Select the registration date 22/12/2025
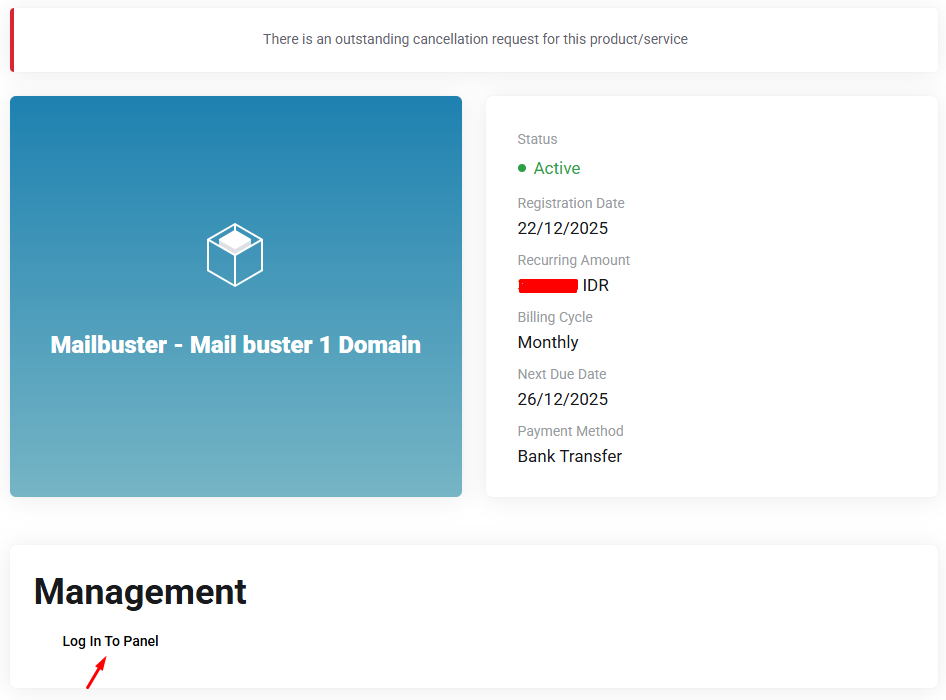 coord(562,228)
